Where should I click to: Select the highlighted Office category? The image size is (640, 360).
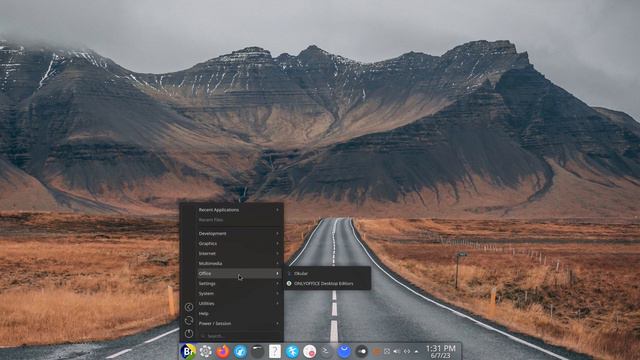(239, 273)
